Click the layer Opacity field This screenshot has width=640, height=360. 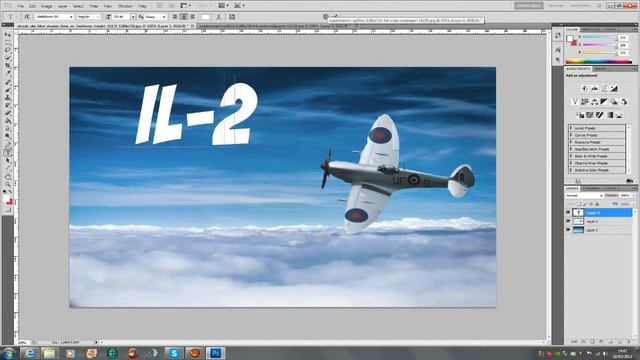[x=625, y=196]
